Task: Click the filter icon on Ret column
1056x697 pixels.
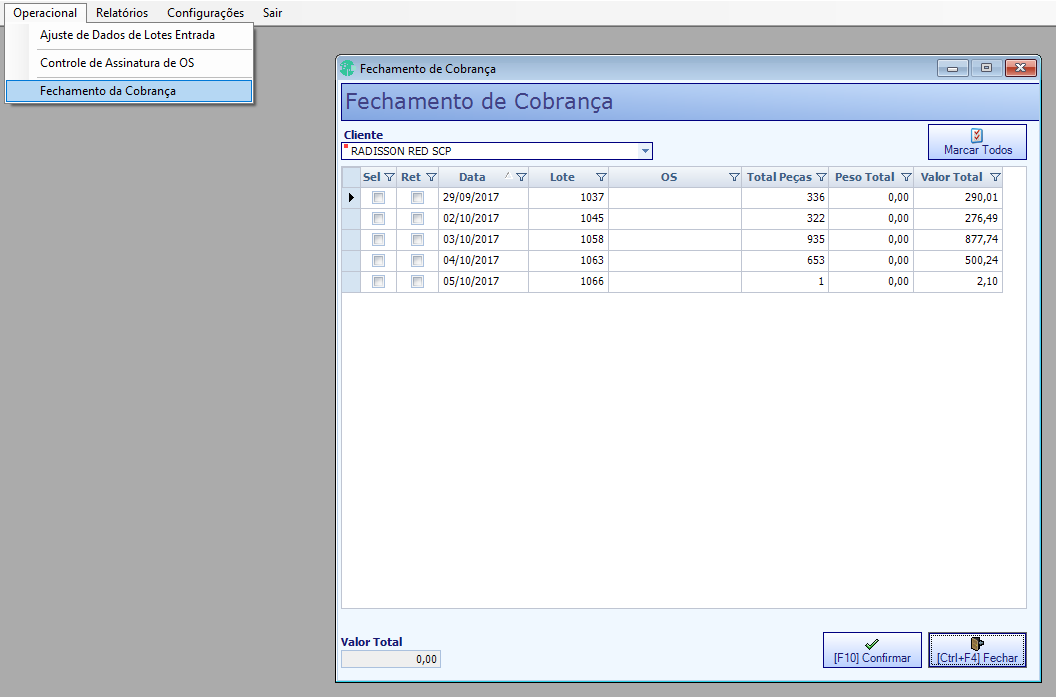Action: click(431, 178)
